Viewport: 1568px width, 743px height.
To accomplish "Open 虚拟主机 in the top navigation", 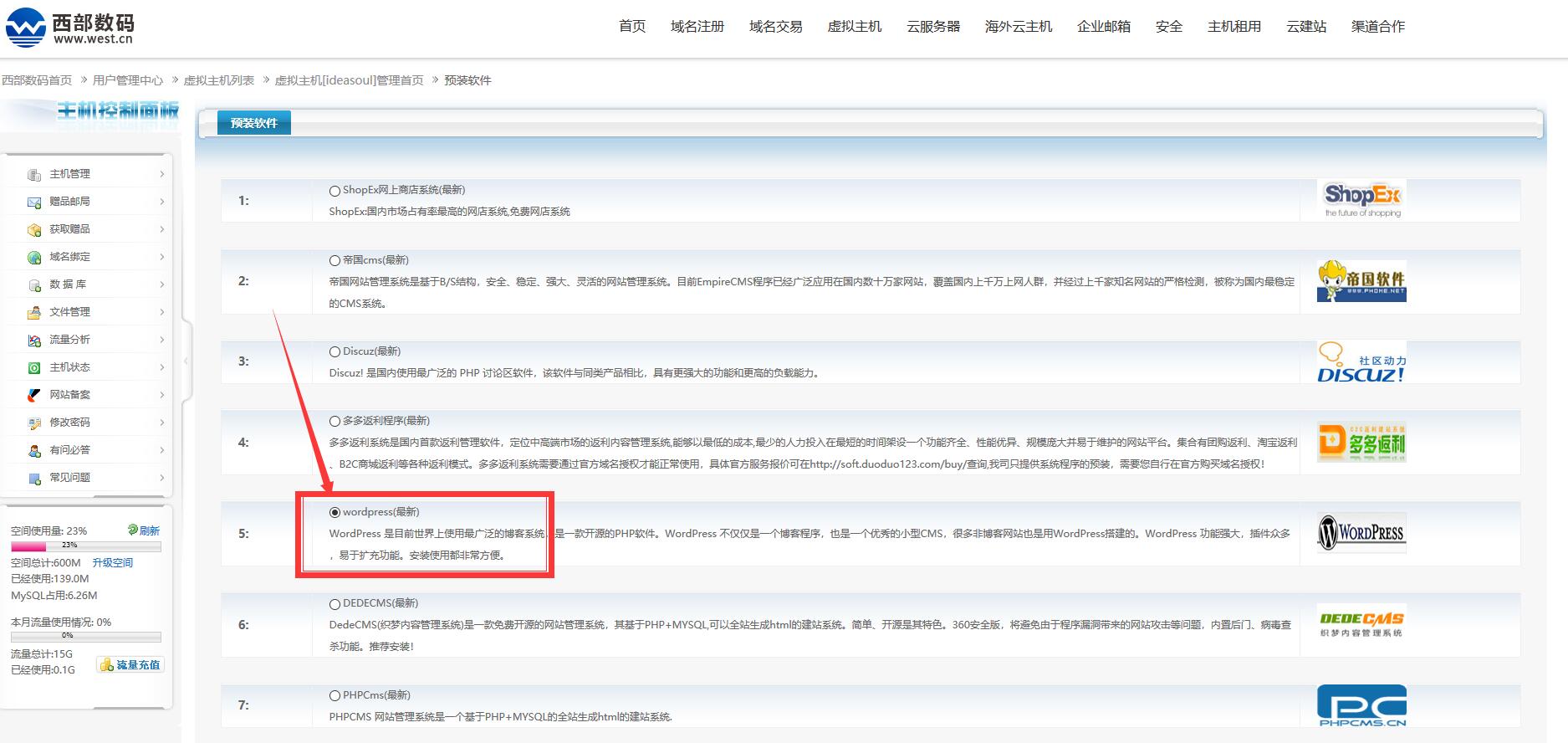I will pyautogui.click(x=855, y=27).
